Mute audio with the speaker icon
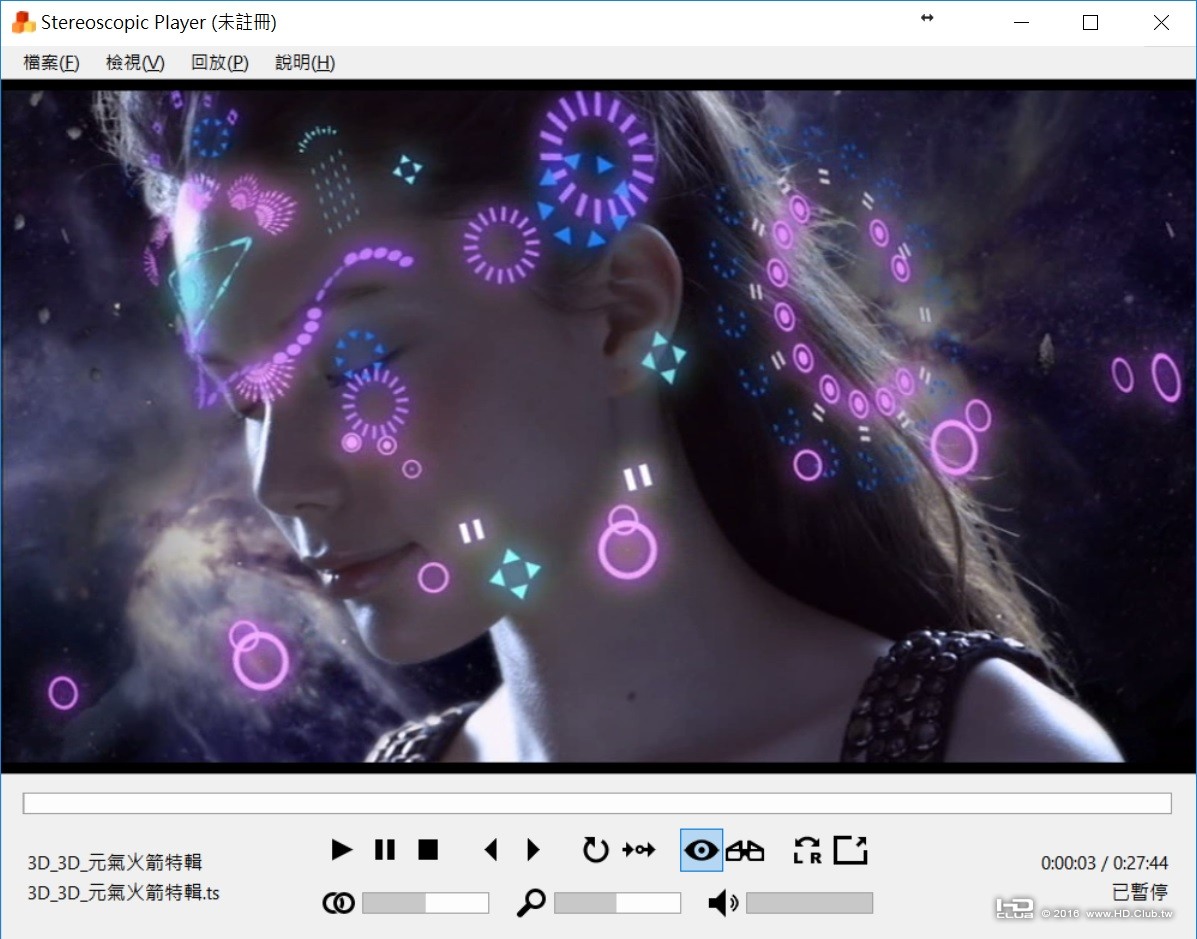Screen dimensions: 1197x939 point(723,903)
